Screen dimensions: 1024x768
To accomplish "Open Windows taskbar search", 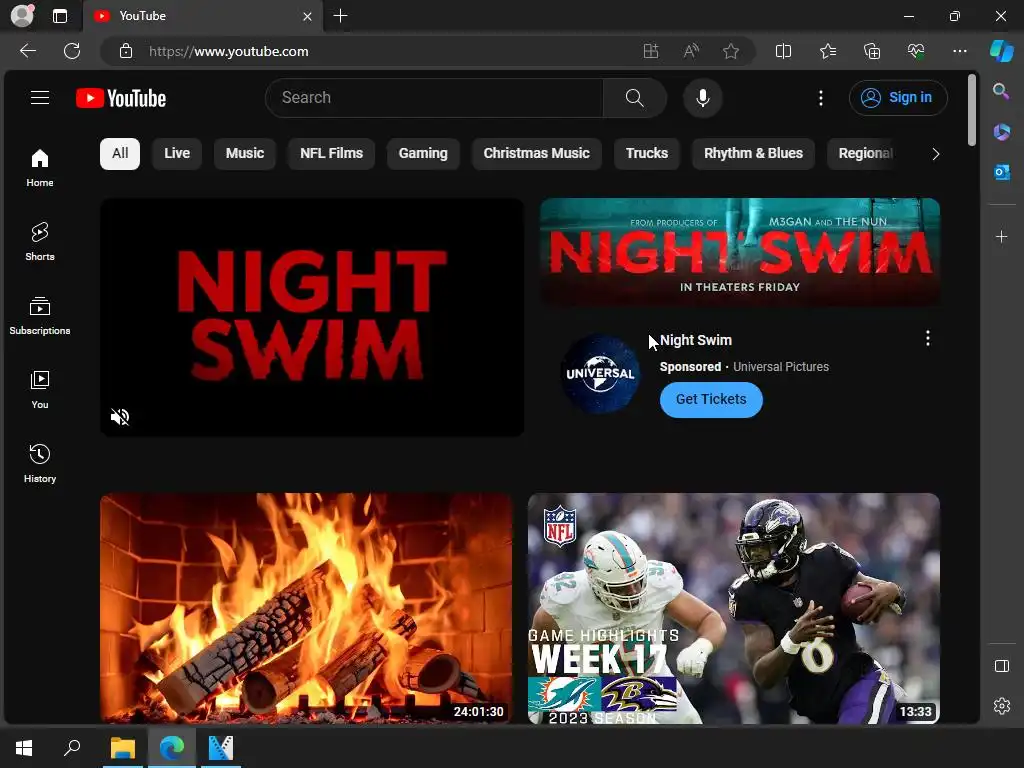I will coord(72,748).
